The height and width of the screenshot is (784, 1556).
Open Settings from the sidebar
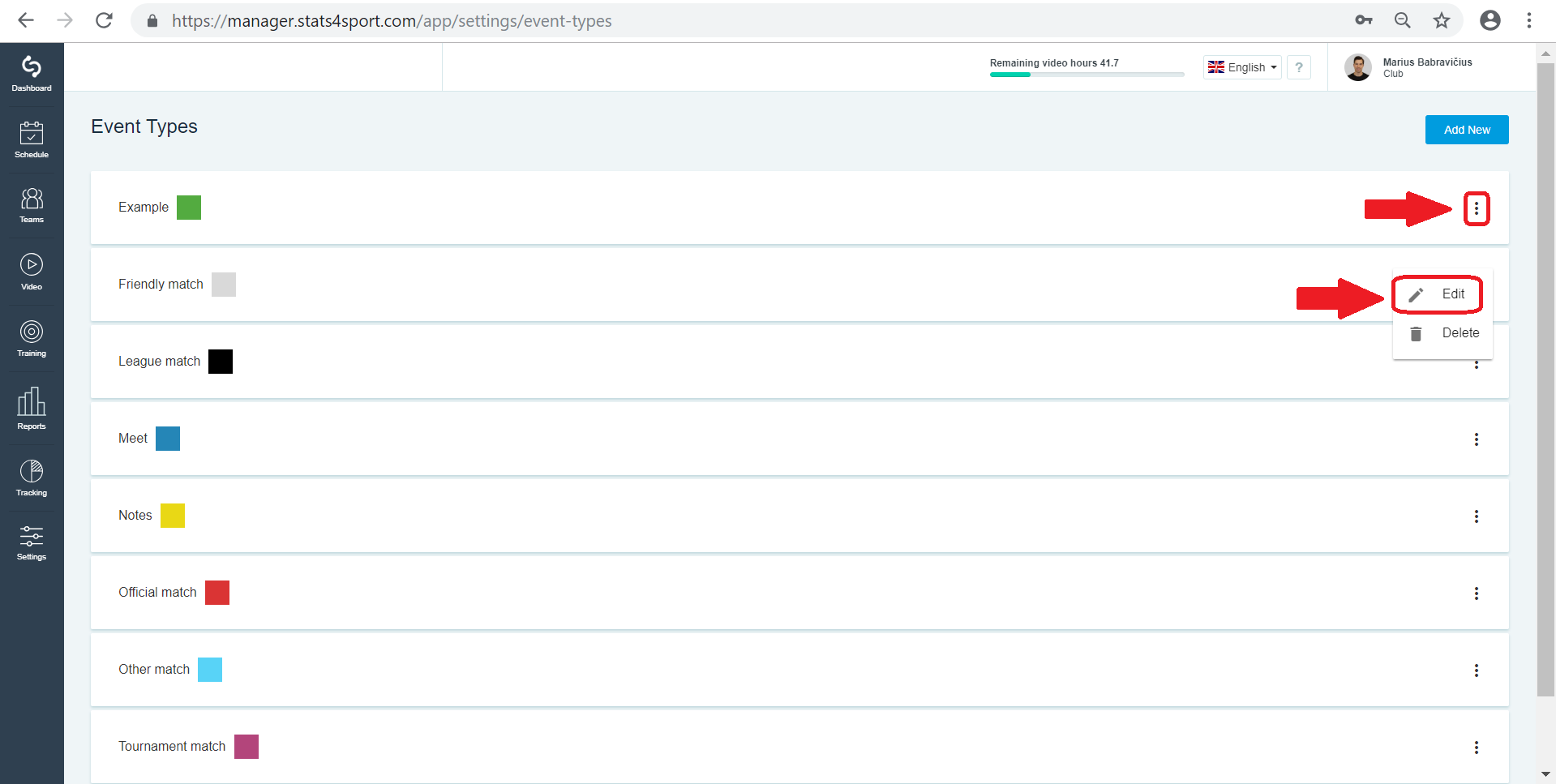point(32,542)
